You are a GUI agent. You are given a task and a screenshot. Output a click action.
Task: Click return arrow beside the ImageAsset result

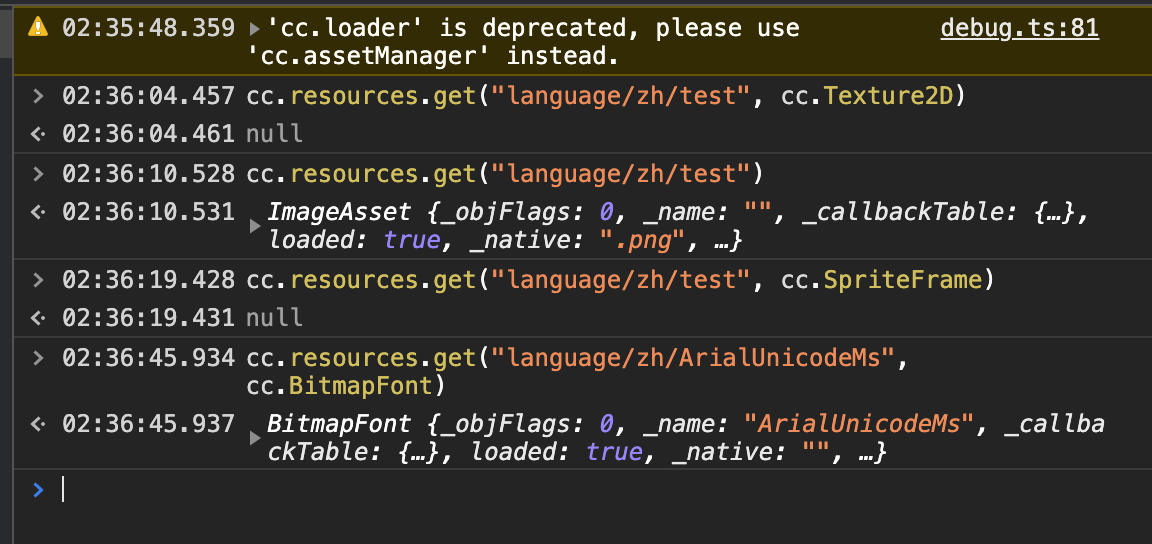pos(38,211)
